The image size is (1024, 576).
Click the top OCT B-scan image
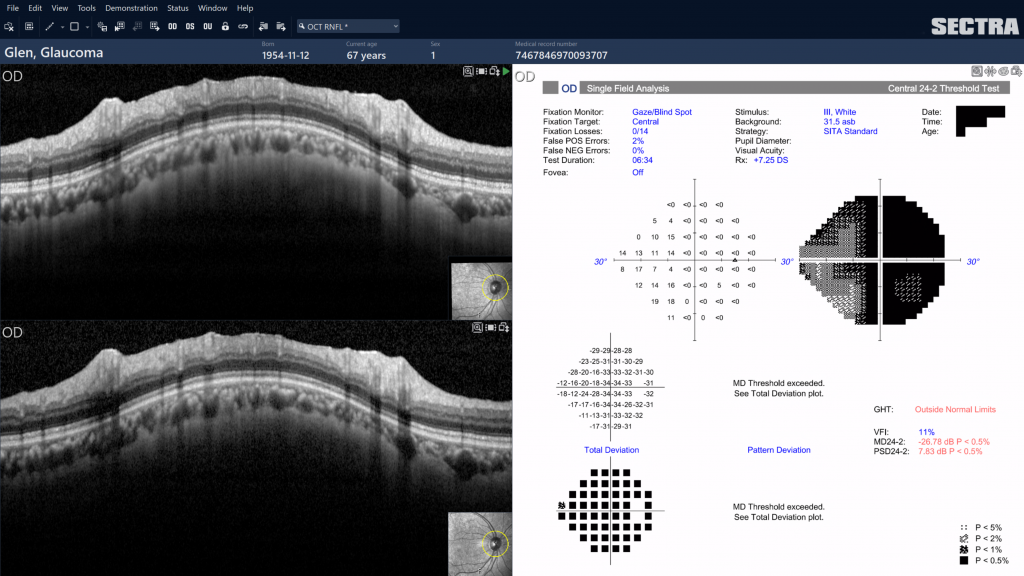256,192
